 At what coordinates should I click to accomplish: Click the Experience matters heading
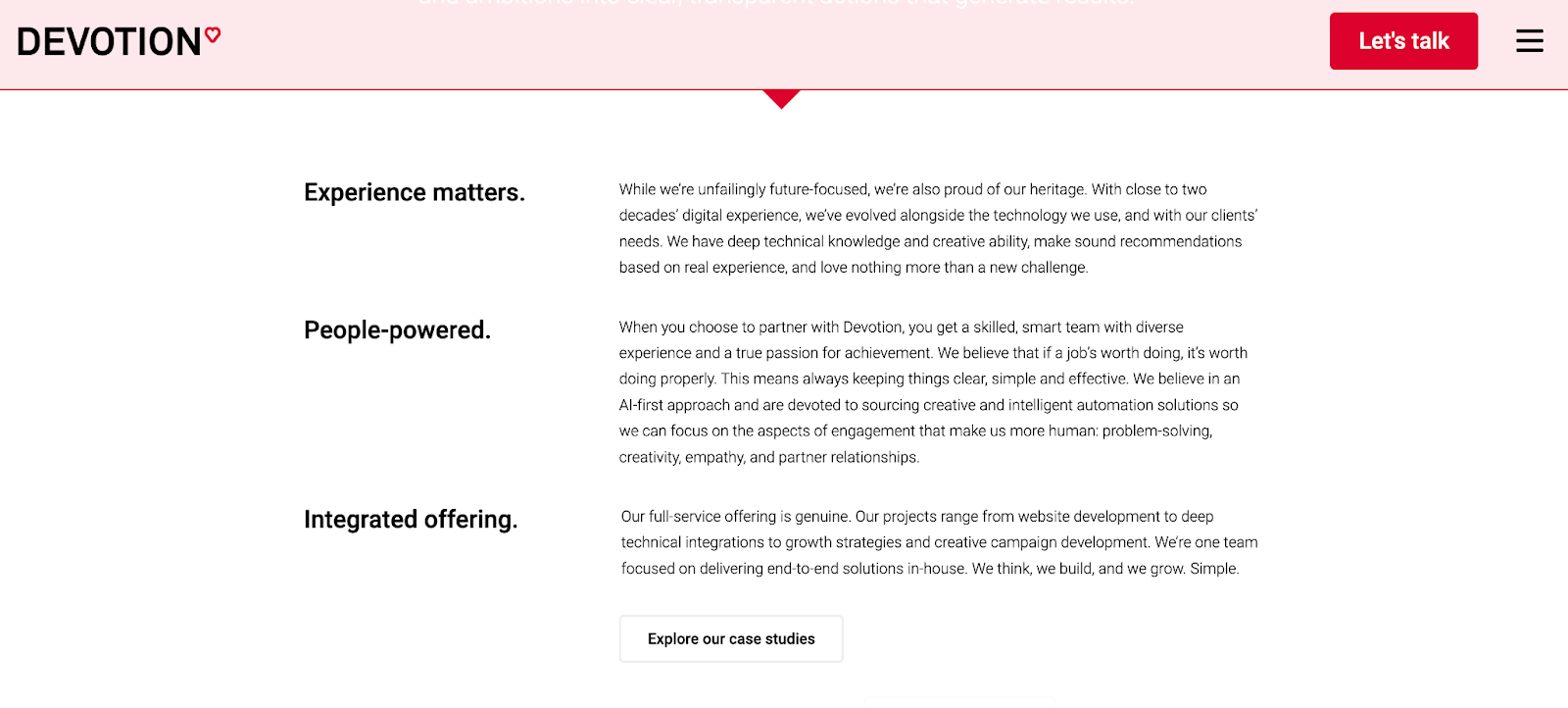coord(415,192)
